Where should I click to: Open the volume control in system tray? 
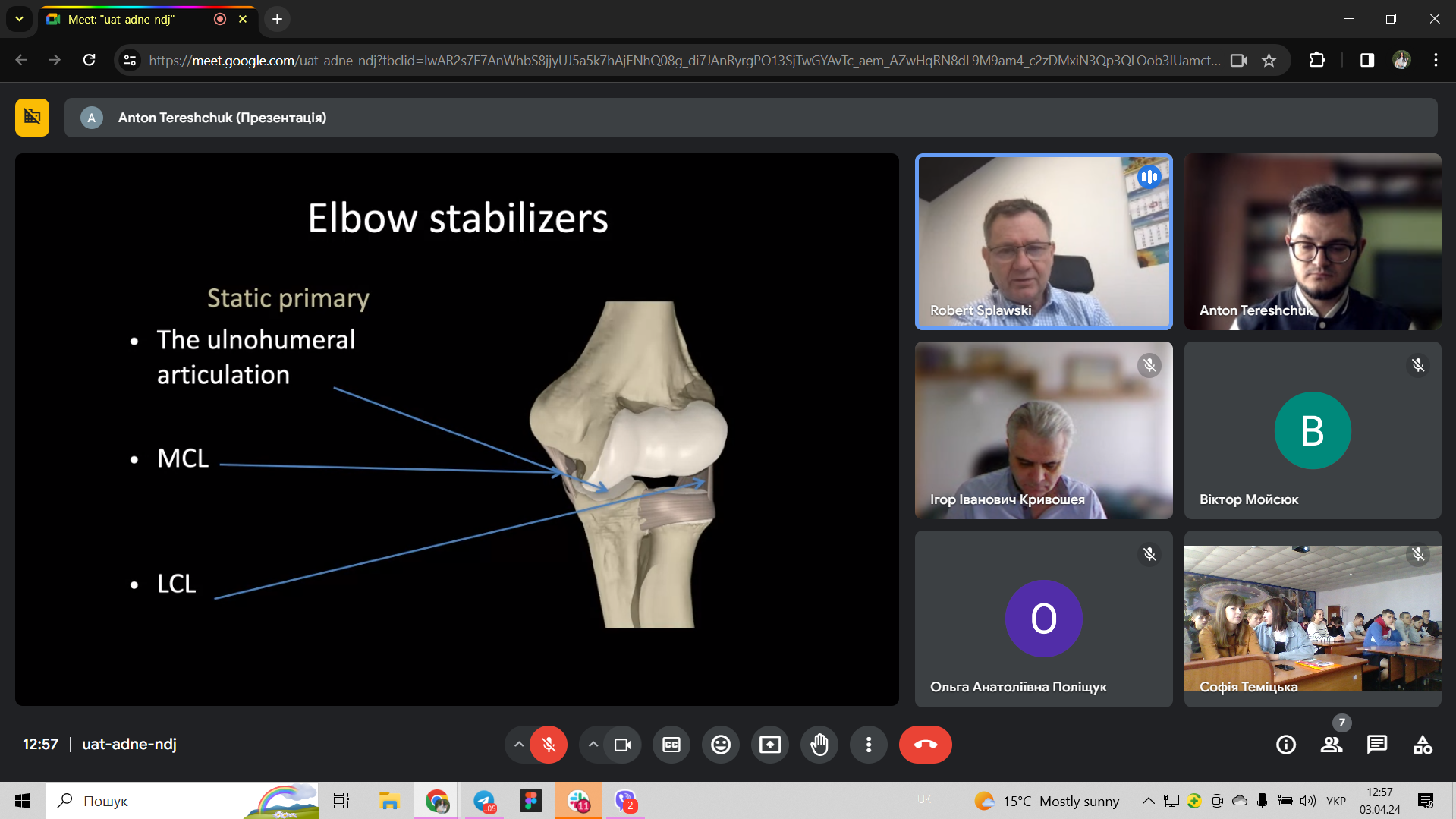1307,801
